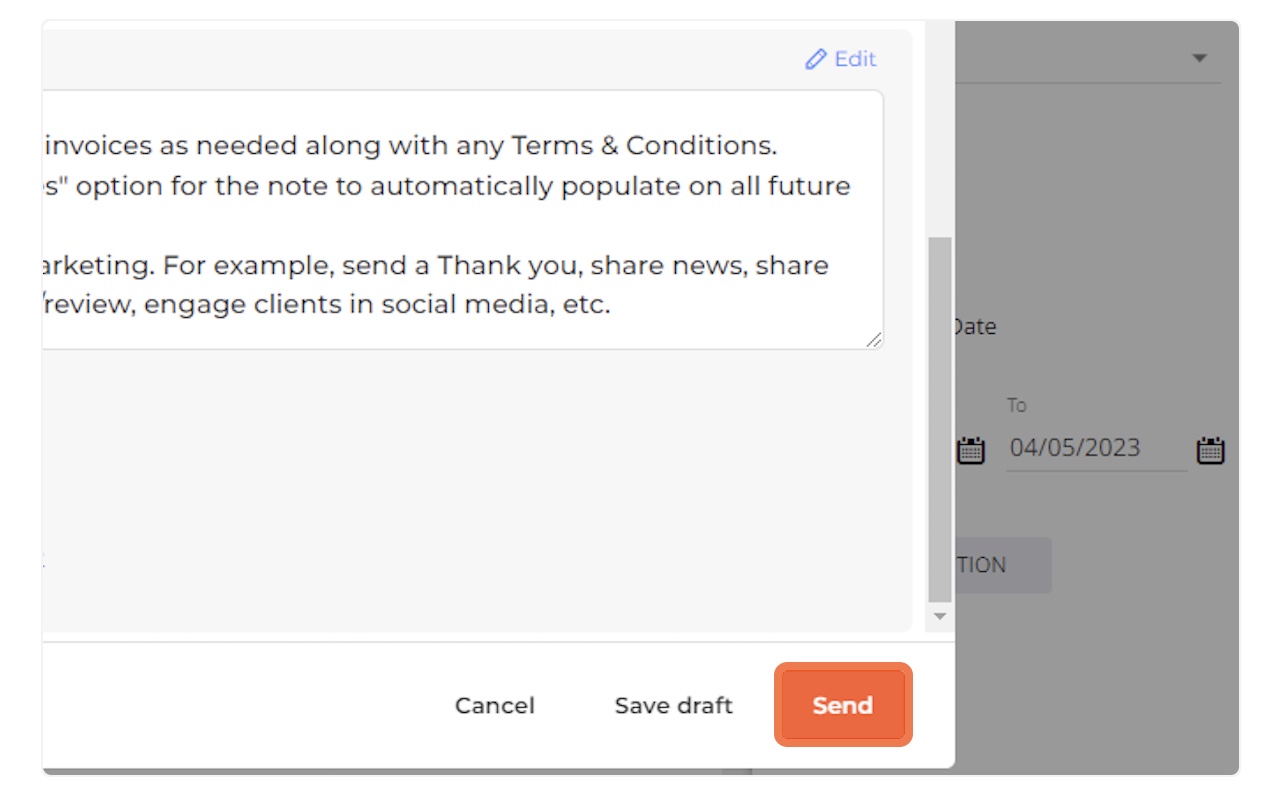Click the pencil icon beside Edit
Image resolution: width=1268 pixels, height=790 pixels.
tap(816, 59)
